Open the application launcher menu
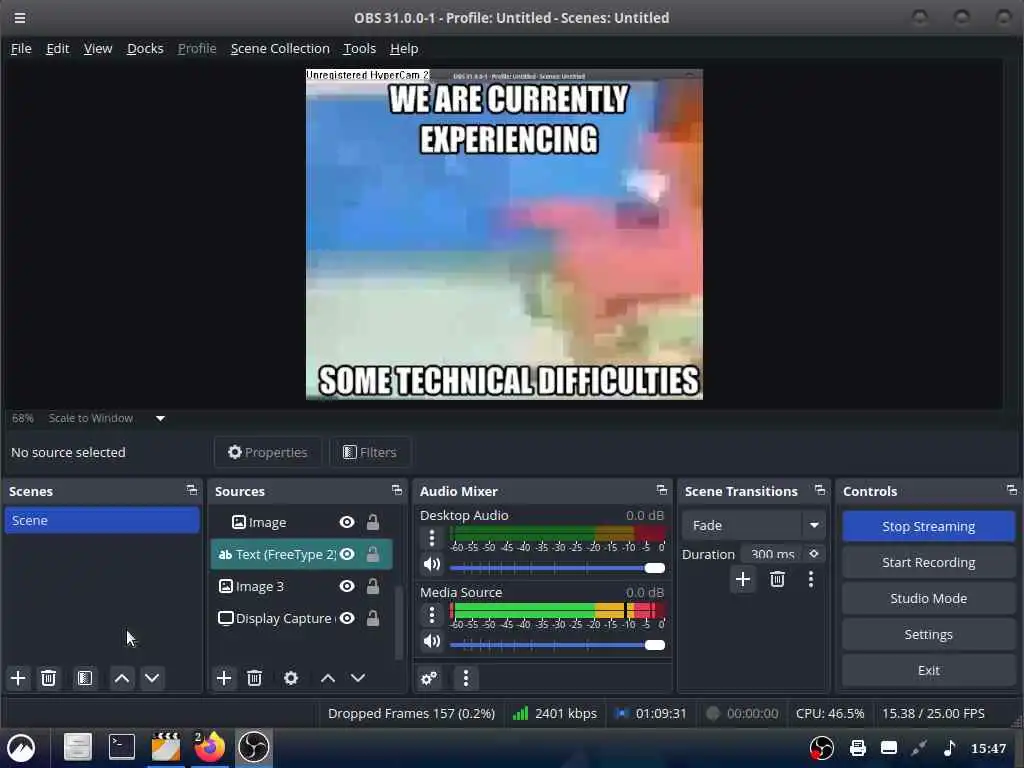The height and width of the screenshot is (768, 1024). [x=21, y=747]
